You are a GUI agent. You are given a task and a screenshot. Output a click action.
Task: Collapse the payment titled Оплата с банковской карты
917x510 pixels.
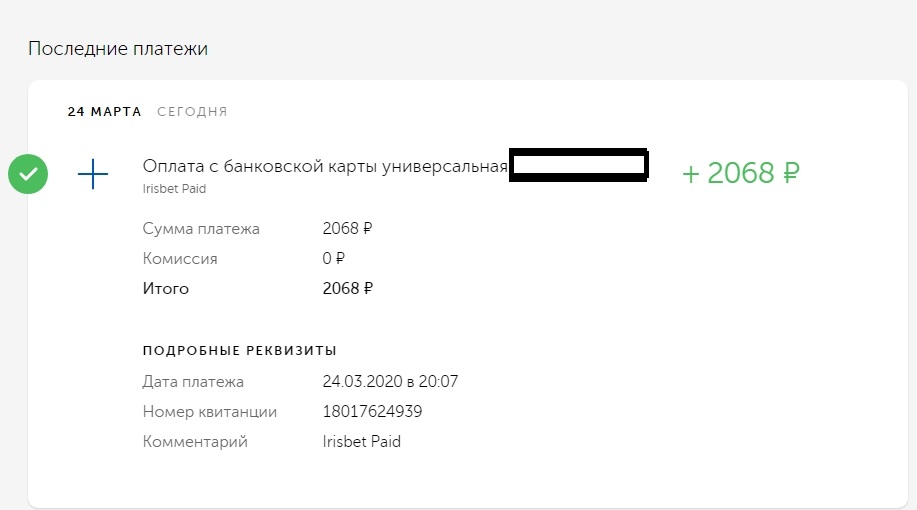point(325,166)
